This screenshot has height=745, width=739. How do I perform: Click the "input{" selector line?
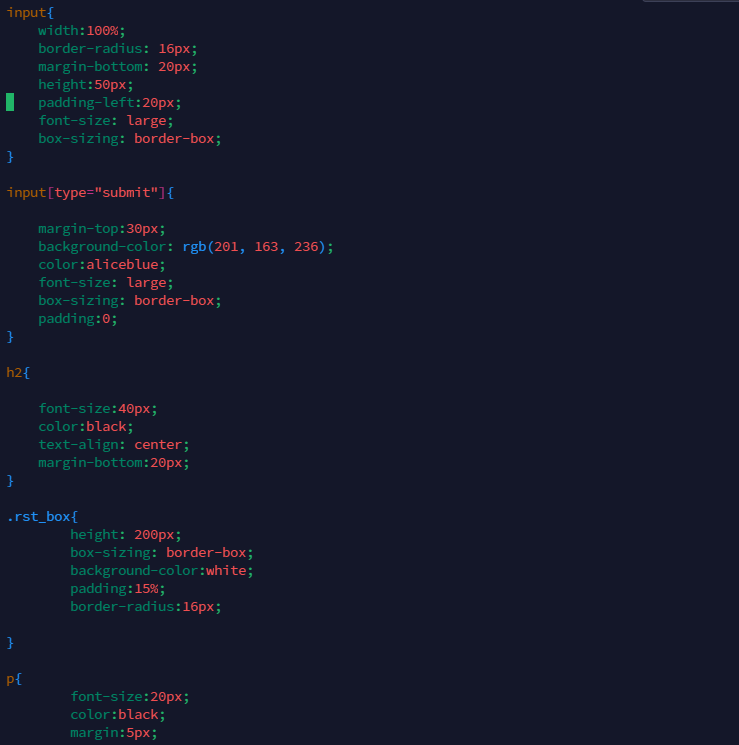pos(30,13)
